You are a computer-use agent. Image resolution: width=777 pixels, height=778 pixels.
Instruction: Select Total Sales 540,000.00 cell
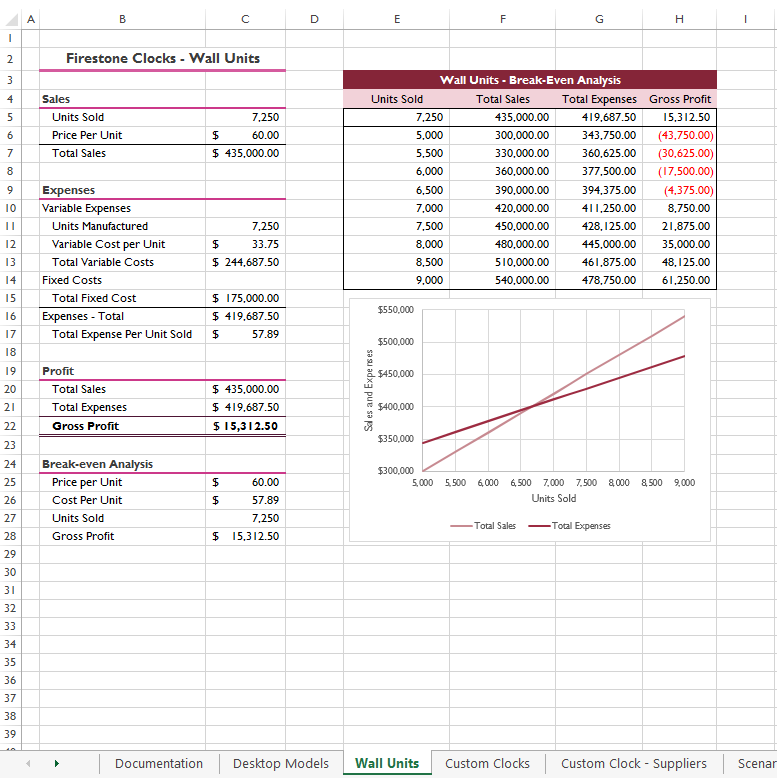coord(503,280)
